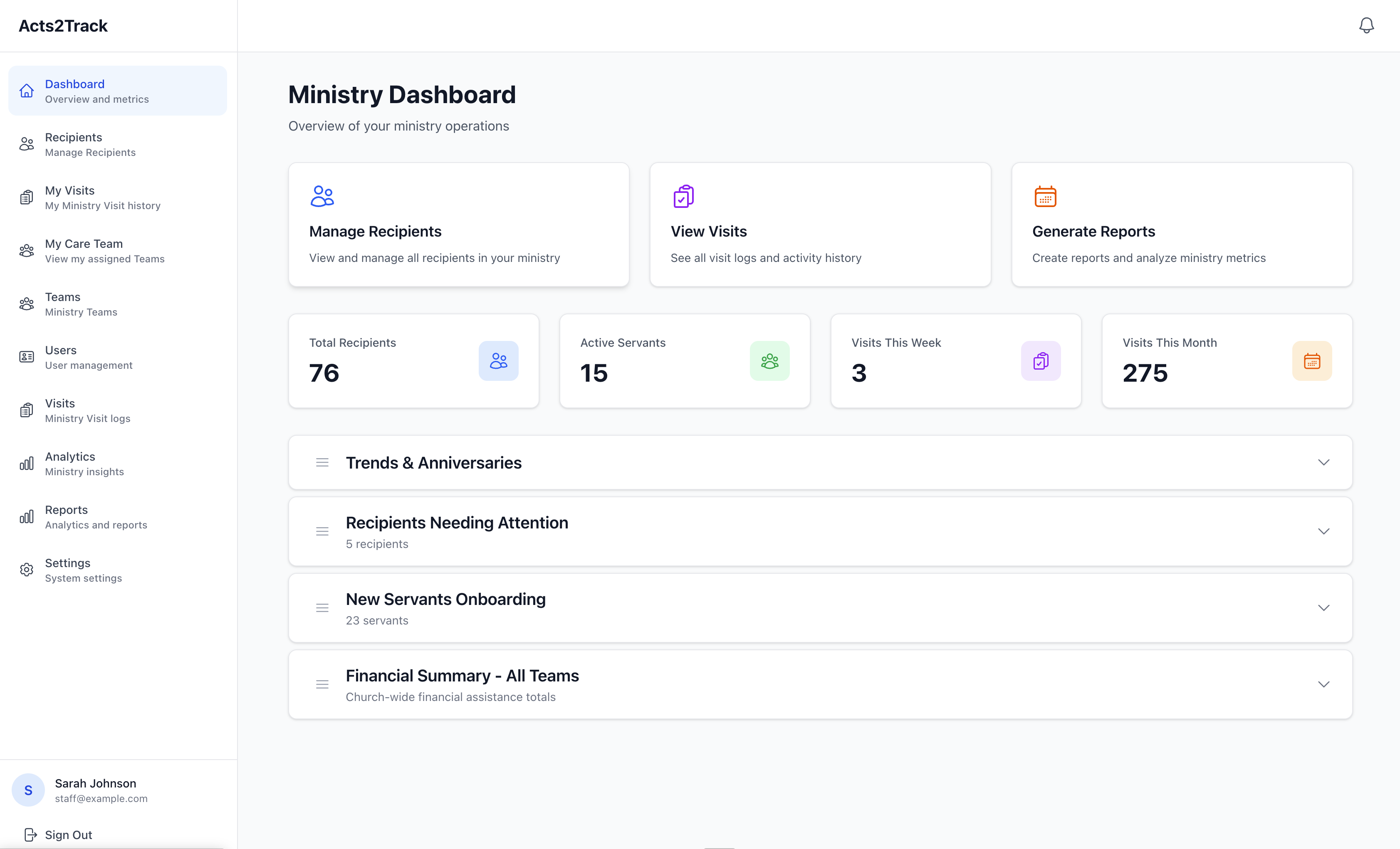Viewport: 1400px width, 849px height.
Task: Expand the Trends & Anniversaries section
Action: pos(1324,462)
